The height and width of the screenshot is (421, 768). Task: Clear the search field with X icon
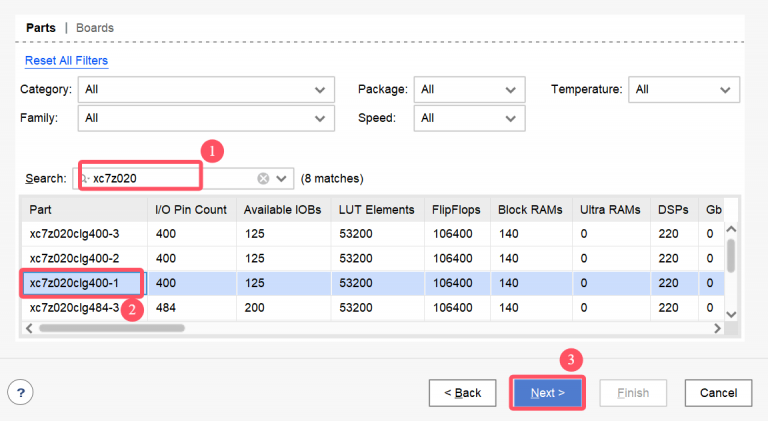[x=263, y=178]
